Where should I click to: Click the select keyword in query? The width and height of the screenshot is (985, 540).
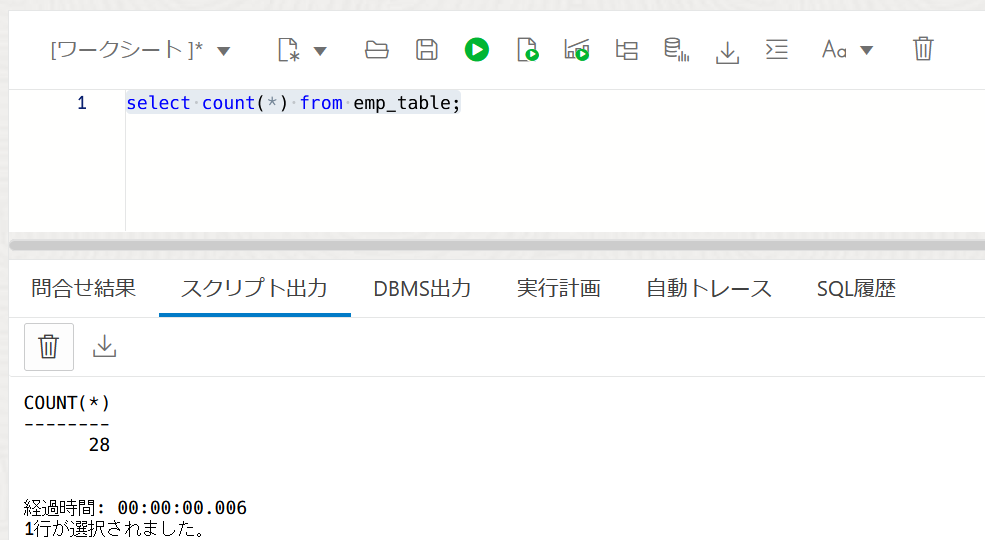click(x=158, y=103)
